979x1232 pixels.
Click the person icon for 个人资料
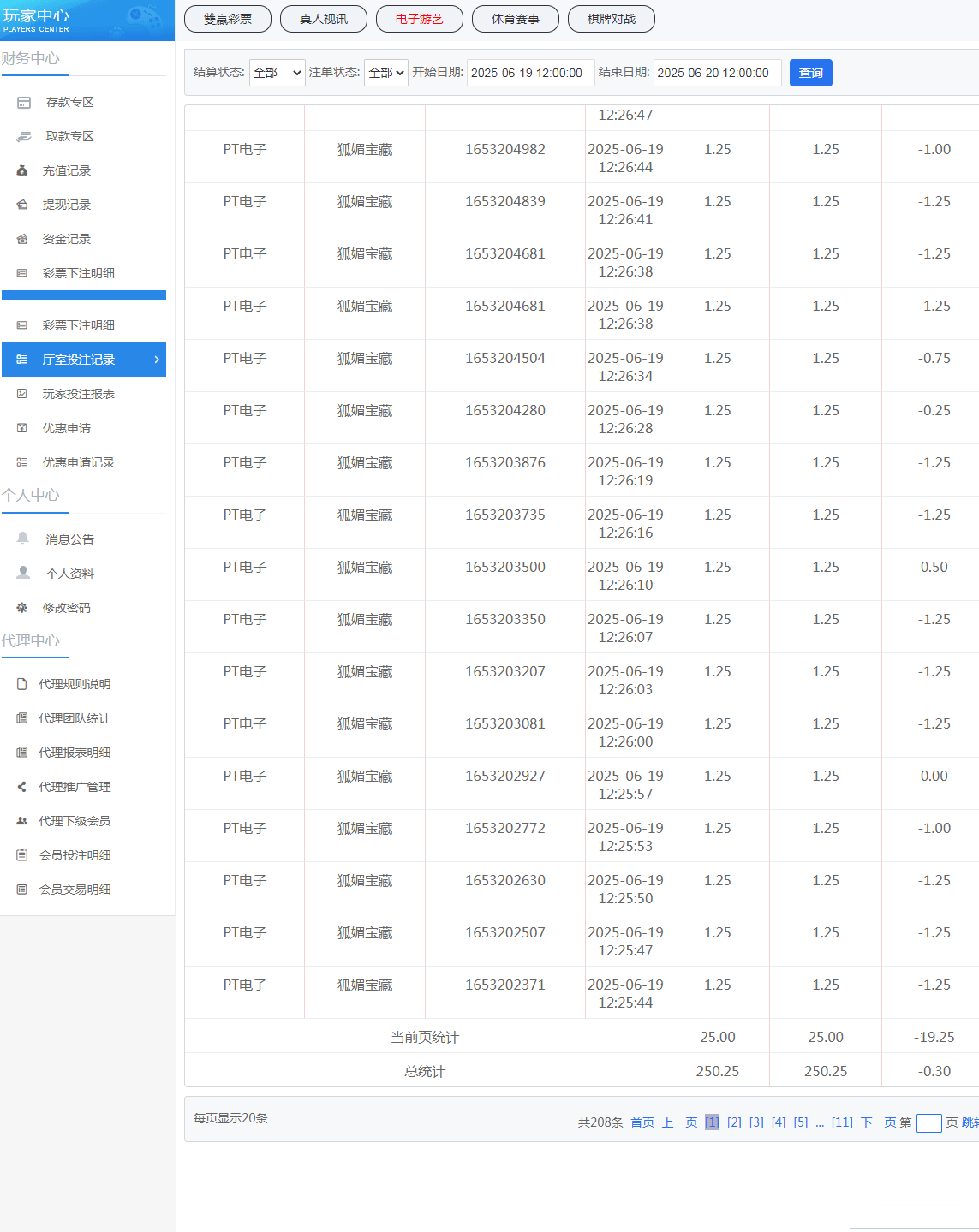coord(23,573)
